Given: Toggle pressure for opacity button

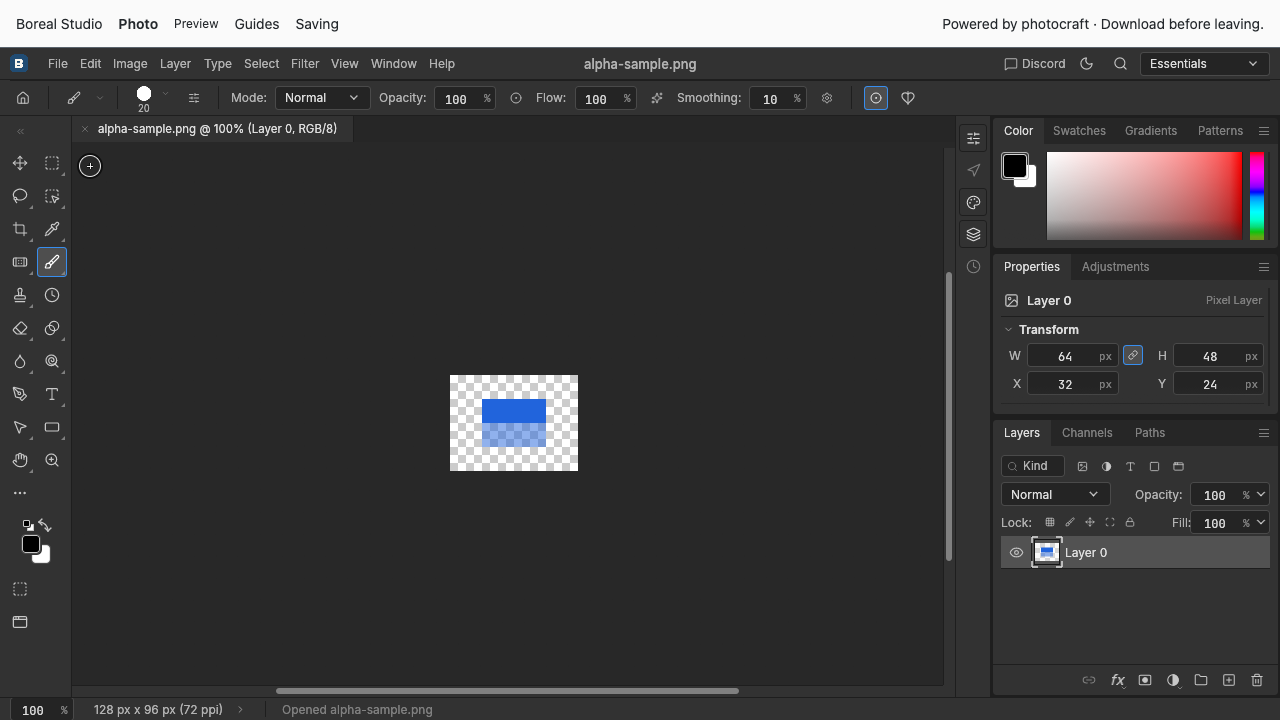Looking at the screenshot, I should tap(516, 98).
